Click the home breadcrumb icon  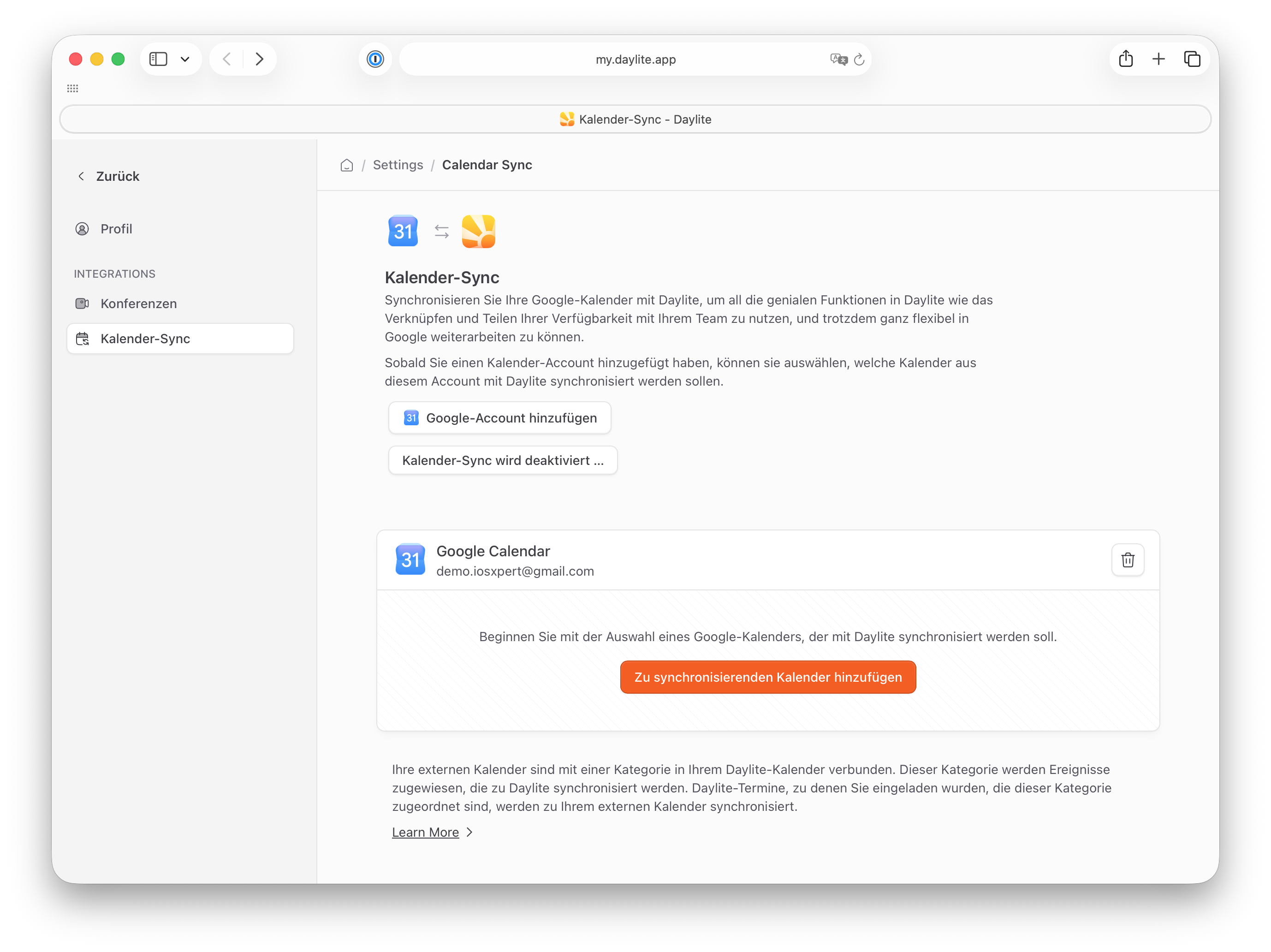click(x=346, y=166)
